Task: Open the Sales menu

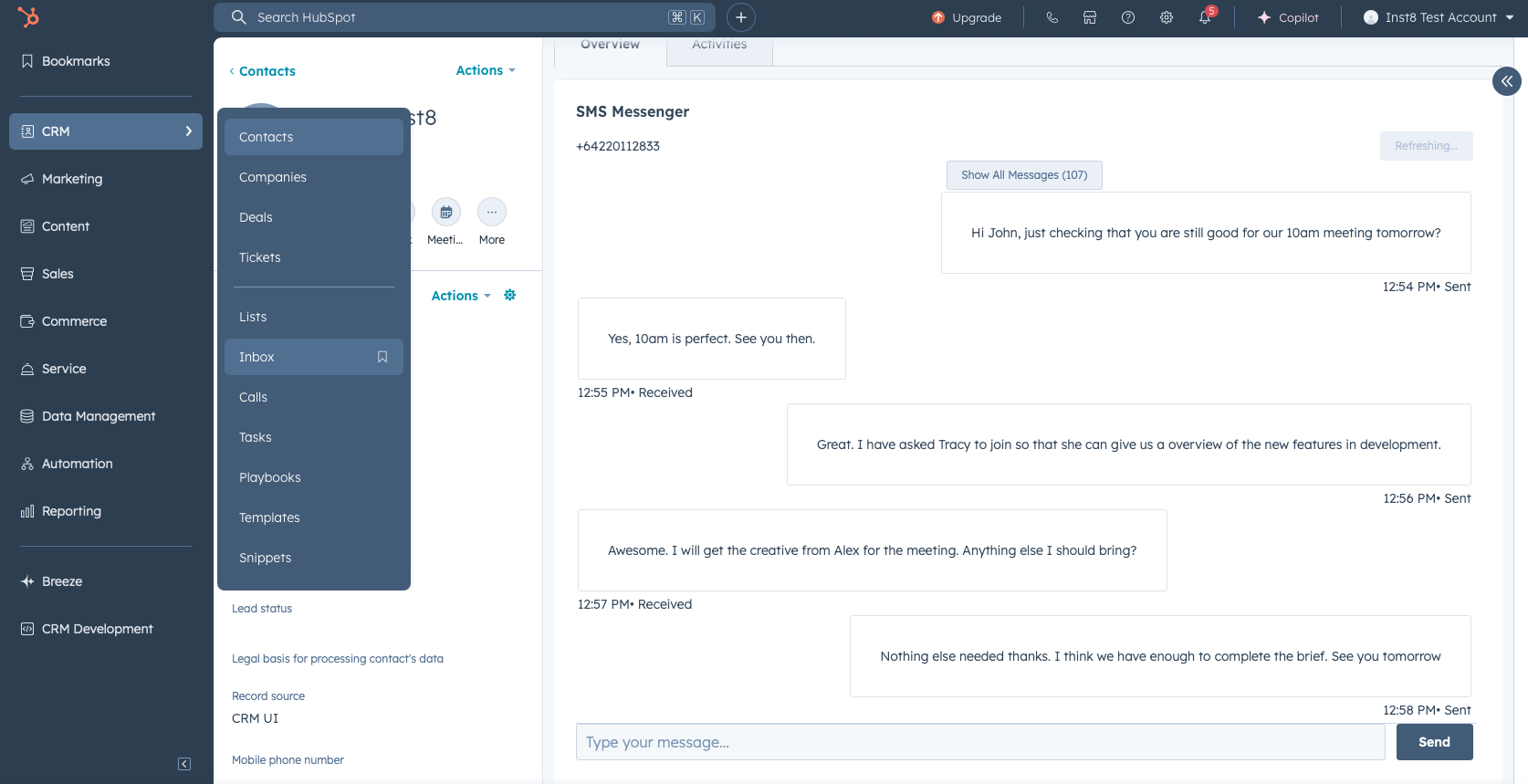Action: coord(106,274)
